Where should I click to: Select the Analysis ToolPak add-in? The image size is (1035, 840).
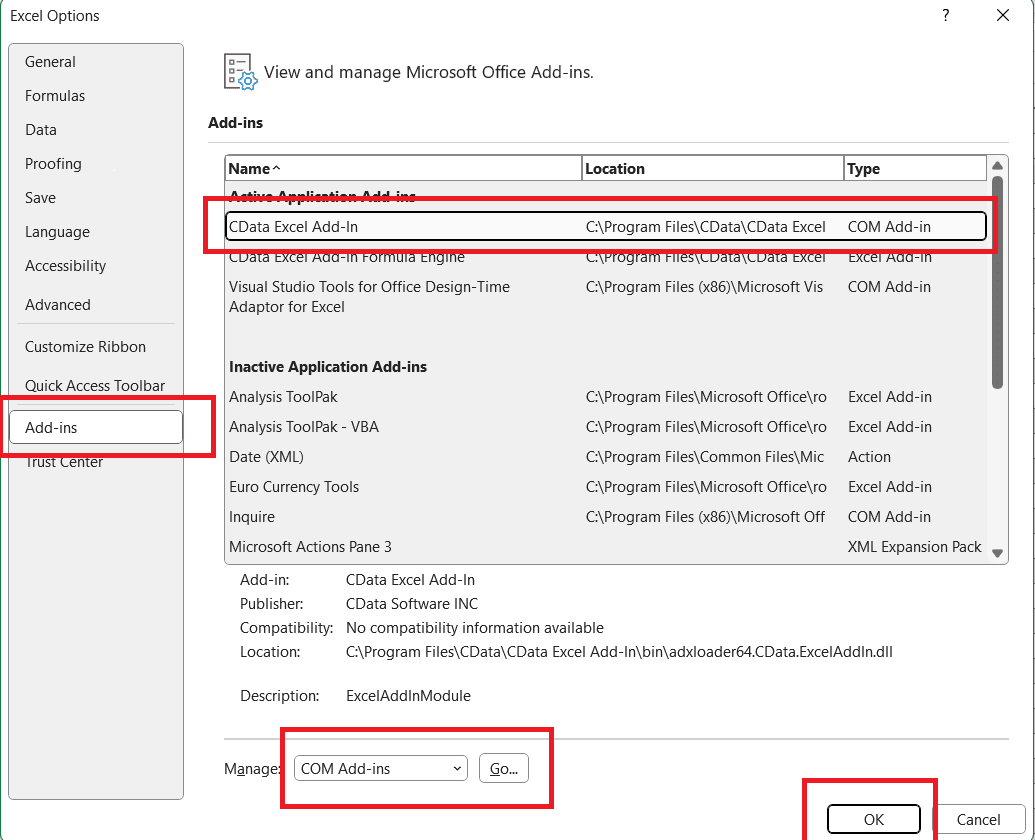(606, 397)
